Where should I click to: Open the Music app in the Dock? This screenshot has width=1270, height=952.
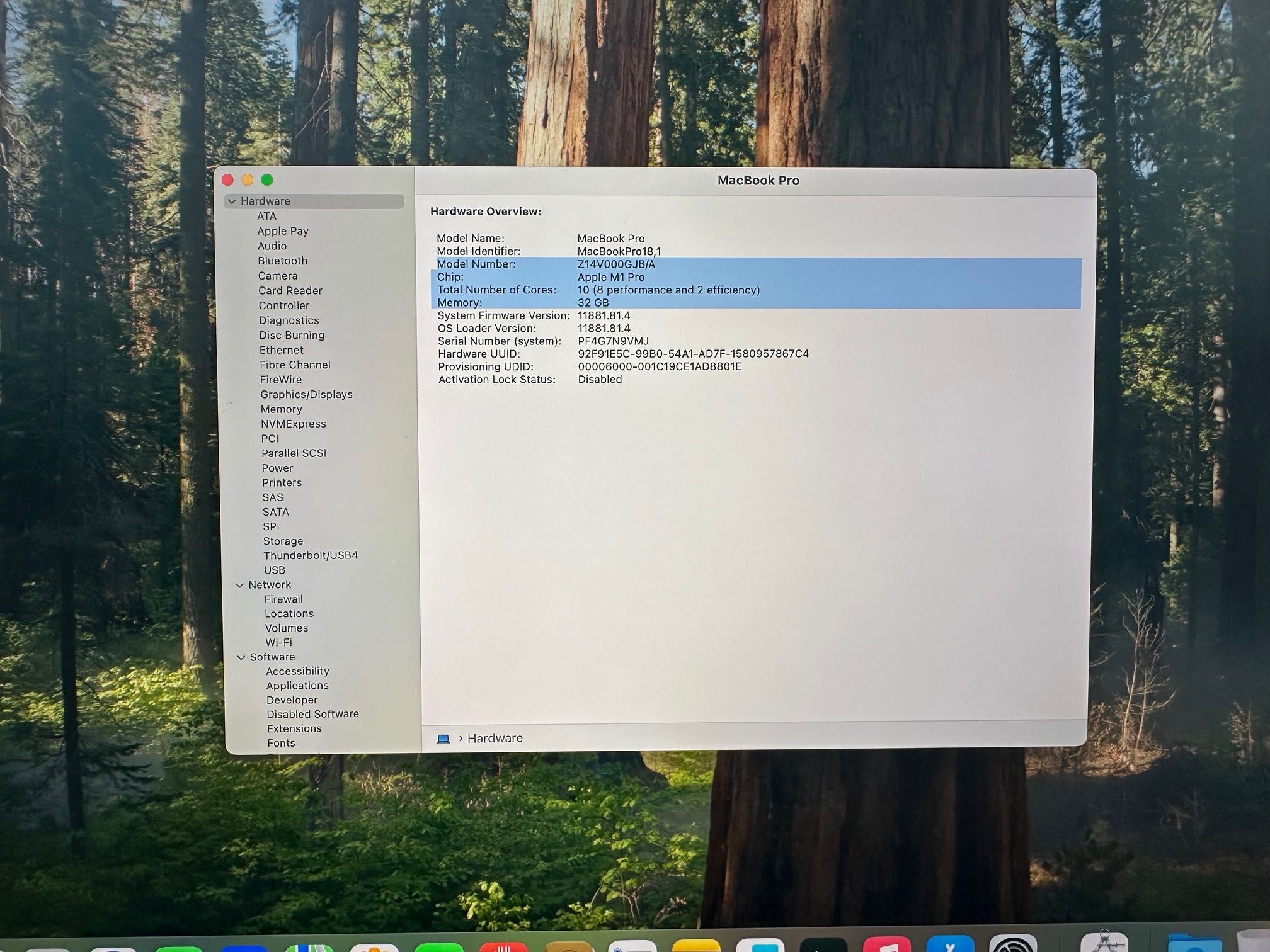click(887, 944)
